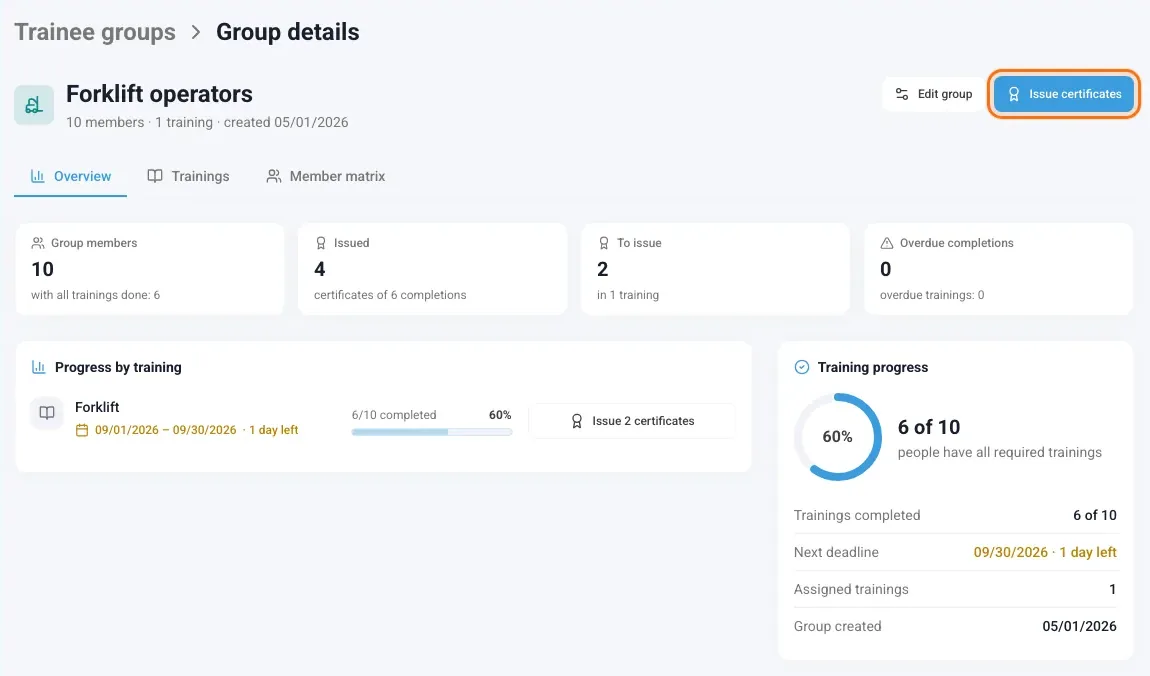Open the Issued certificates card
Viewport: 1150px width, 676px height.
click(x=433, y=269)
